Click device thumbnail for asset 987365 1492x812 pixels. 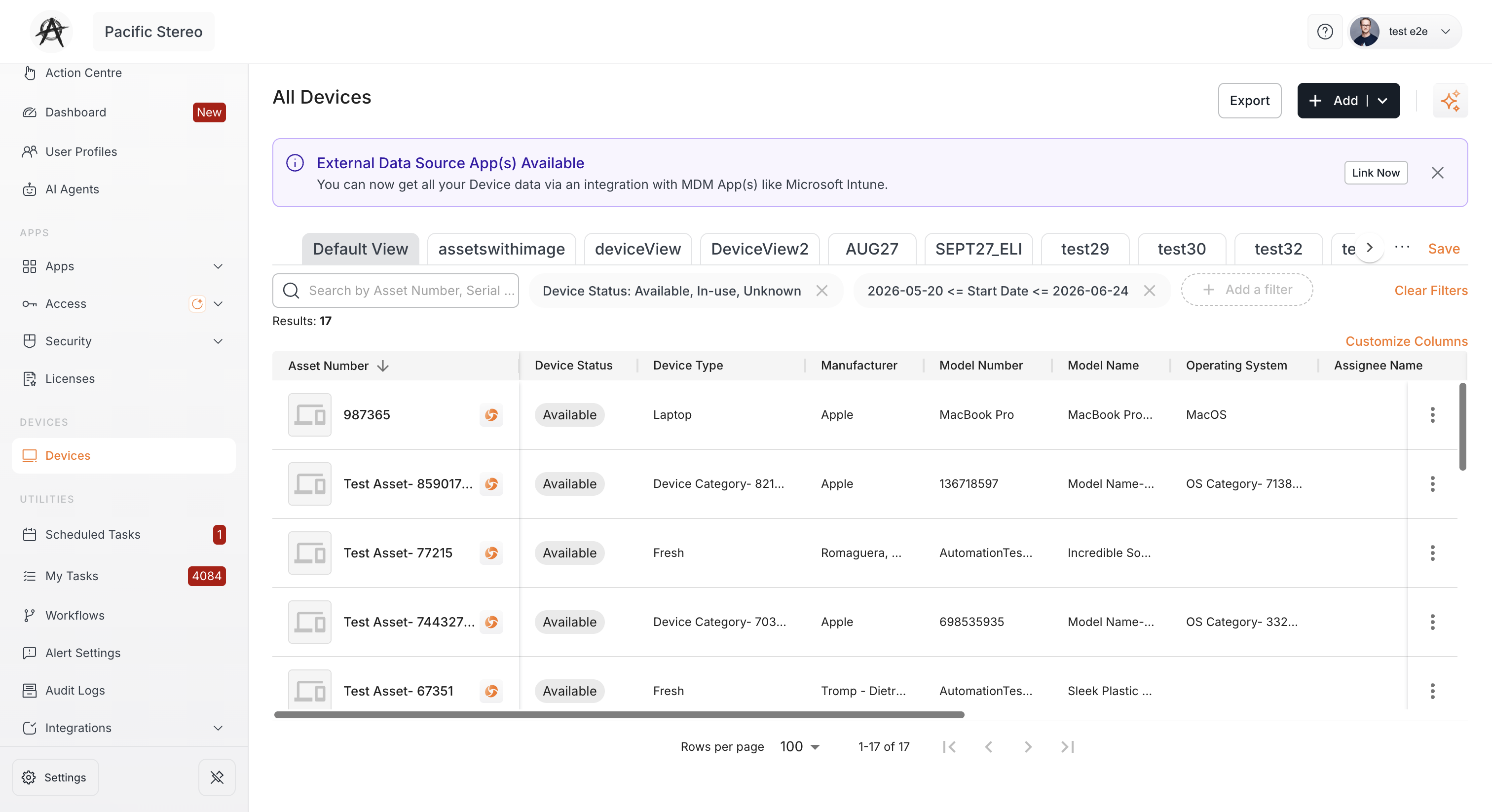click(x=310, y=415)
